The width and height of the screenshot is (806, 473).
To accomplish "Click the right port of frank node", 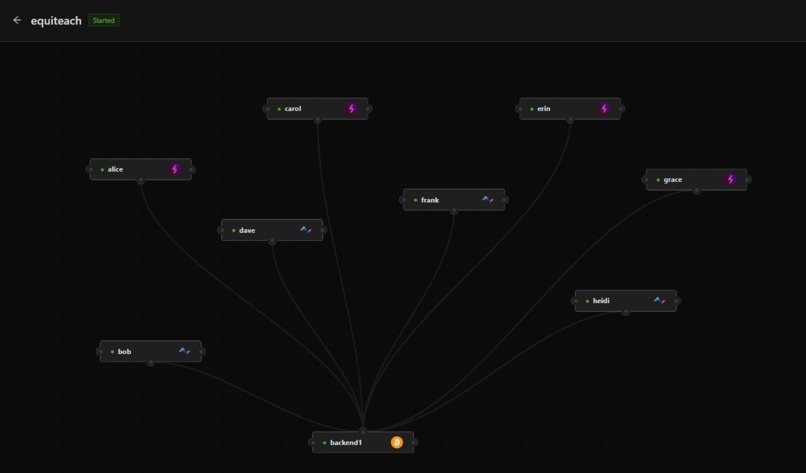I will (505, 200).
